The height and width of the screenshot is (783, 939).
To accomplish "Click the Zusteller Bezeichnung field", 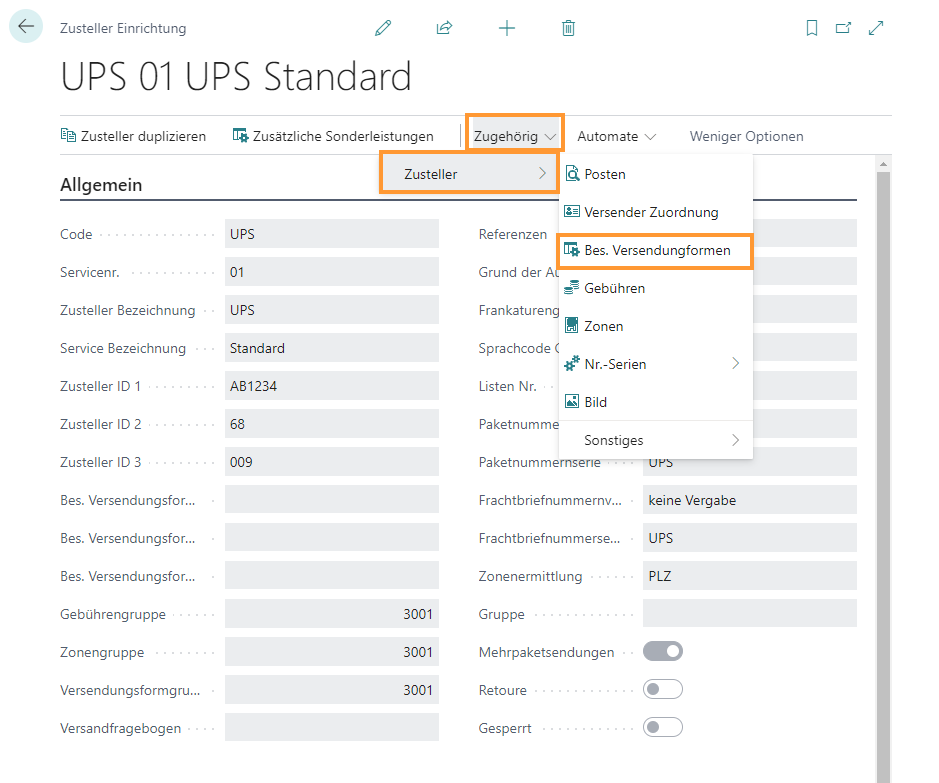I will (332, 309).
